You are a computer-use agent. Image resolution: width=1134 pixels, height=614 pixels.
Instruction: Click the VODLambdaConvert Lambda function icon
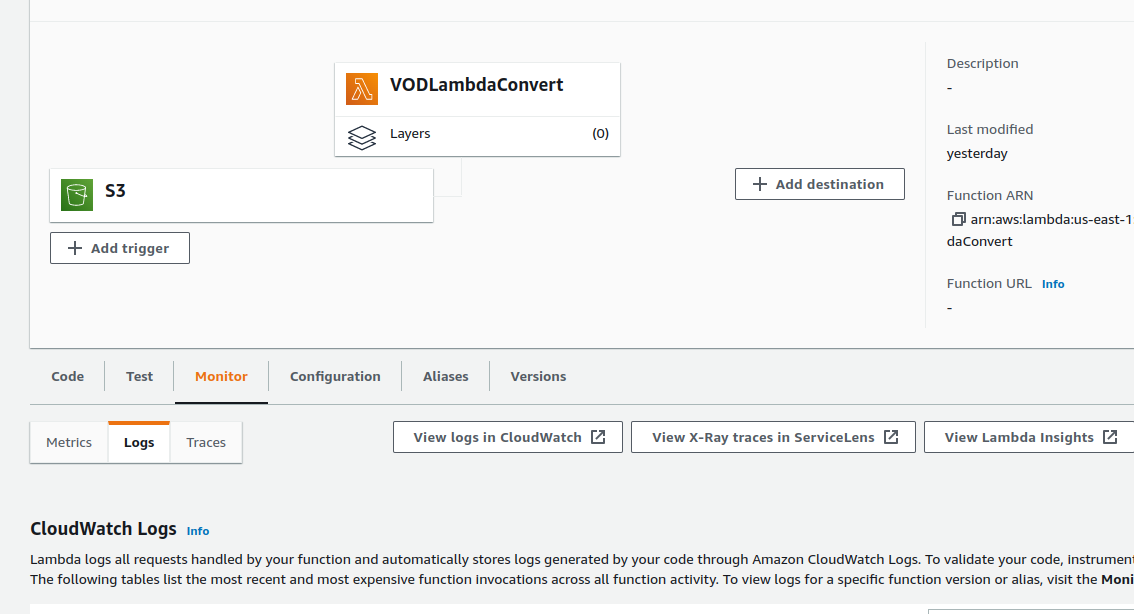[362, 88]
